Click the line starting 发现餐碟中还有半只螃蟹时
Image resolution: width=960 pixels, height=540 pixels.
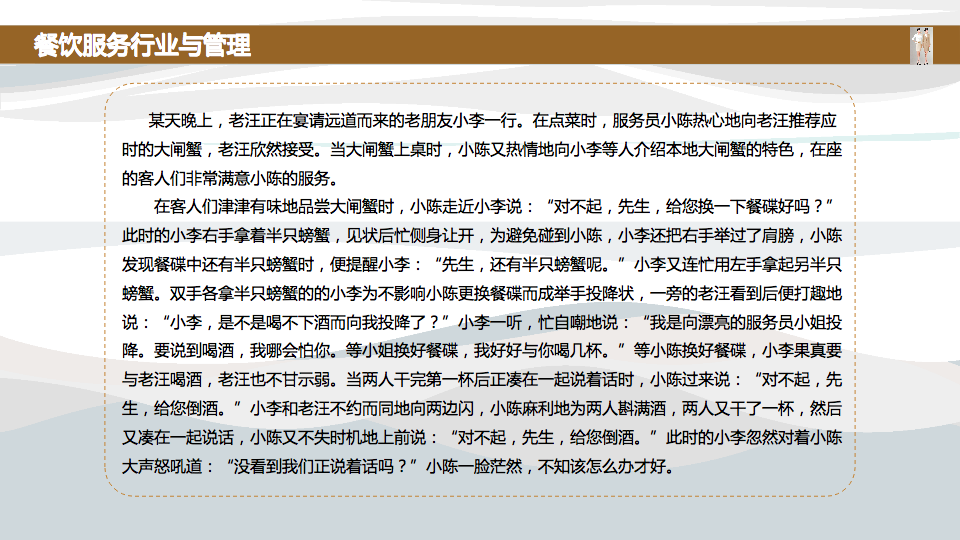(x=482, y=264)
